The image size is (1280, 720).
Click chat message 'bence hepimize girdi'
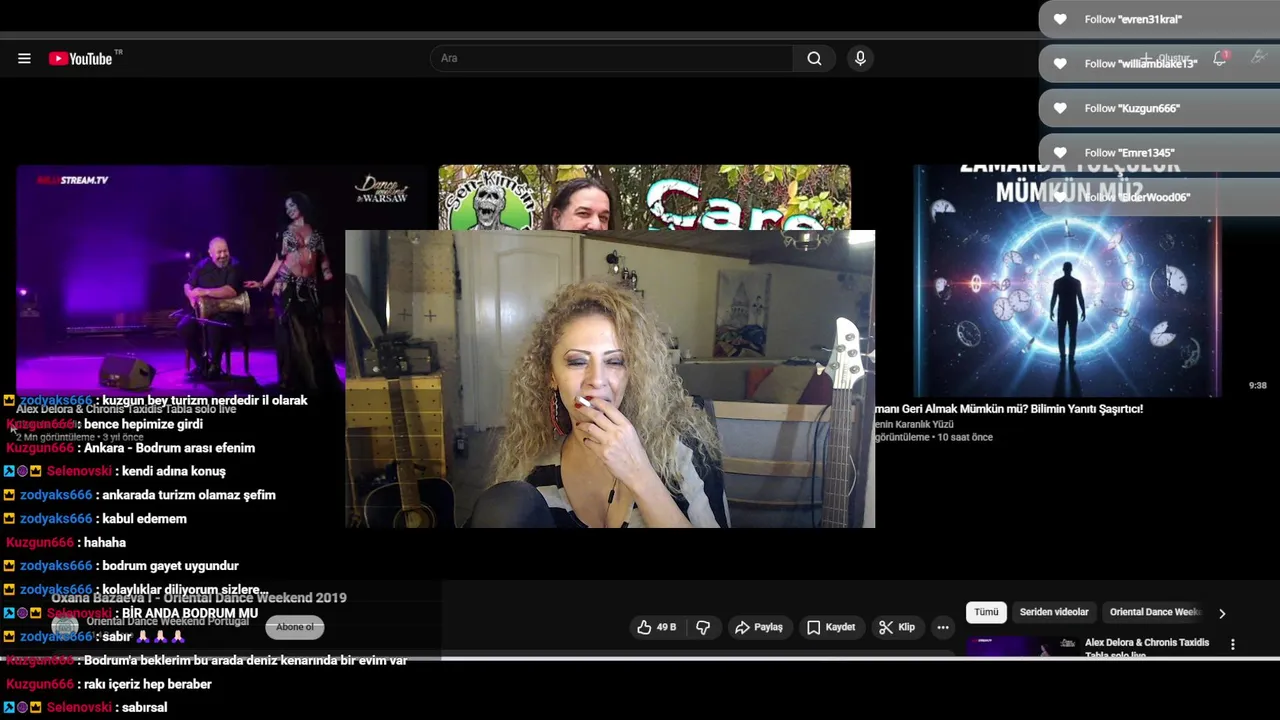click(143, 424)
